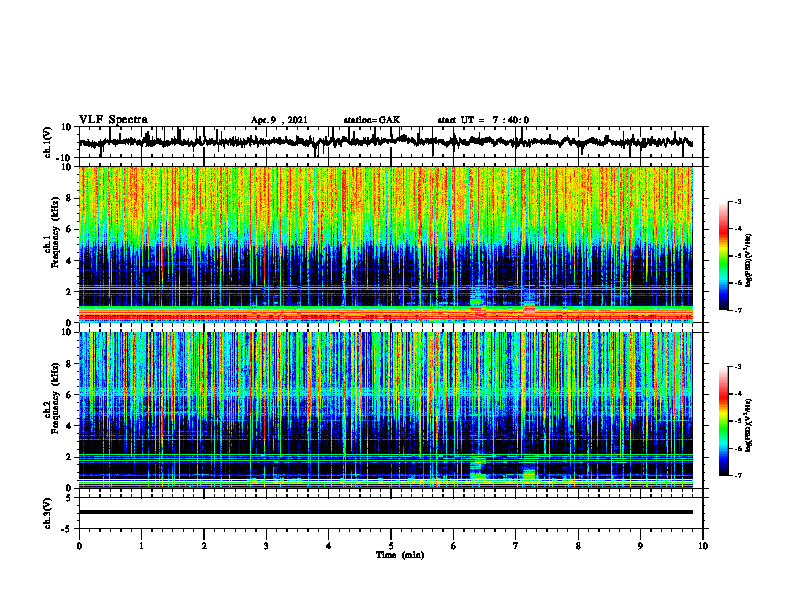Select the "start UT = 7:40:0" label
Screen dimensions: 792x612
[483, 120]
